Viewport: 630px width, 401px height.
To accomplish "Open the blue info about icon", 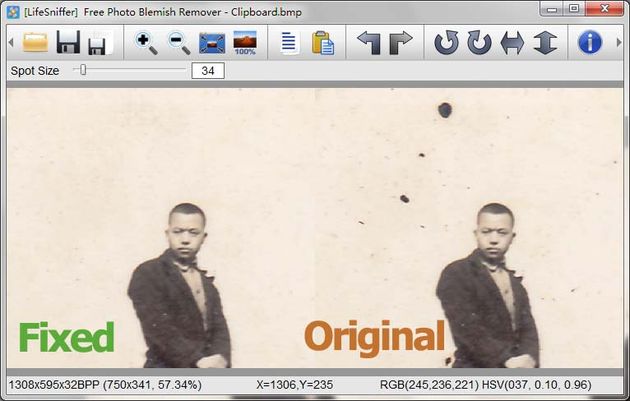I will point(590,42).
